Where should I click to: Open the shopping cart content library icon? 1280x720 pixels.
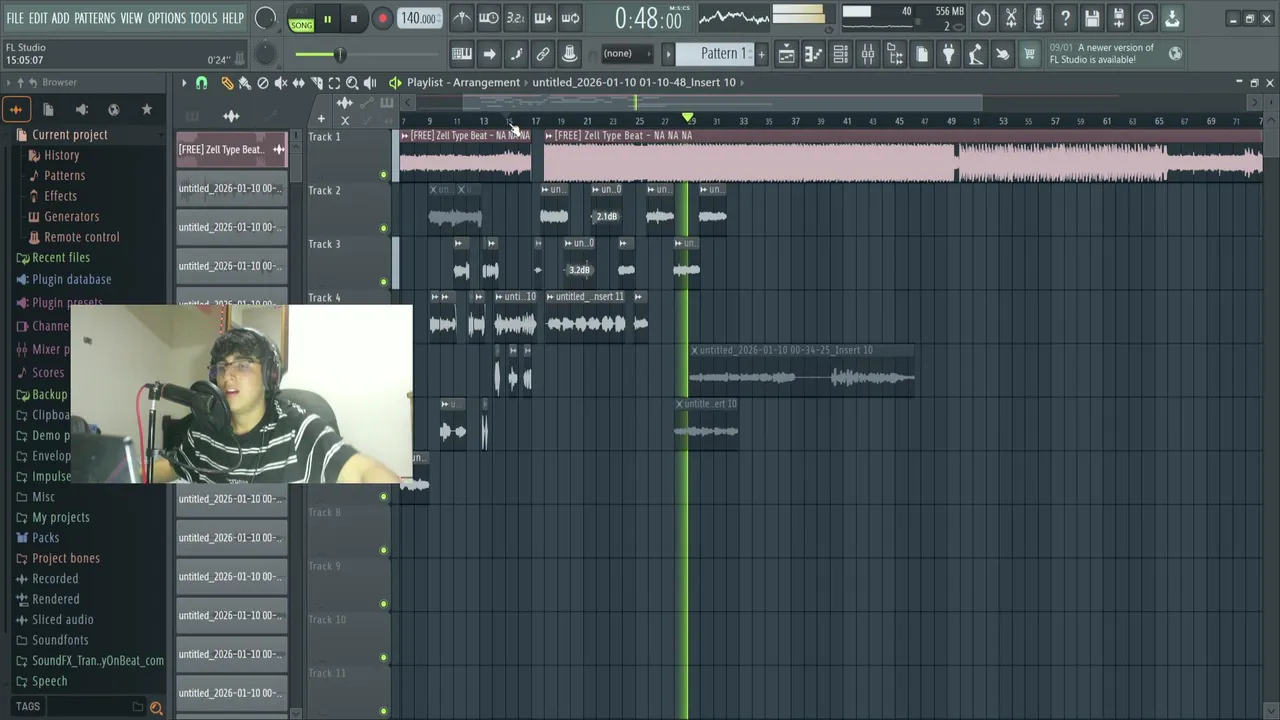(x=1029, y=54)
